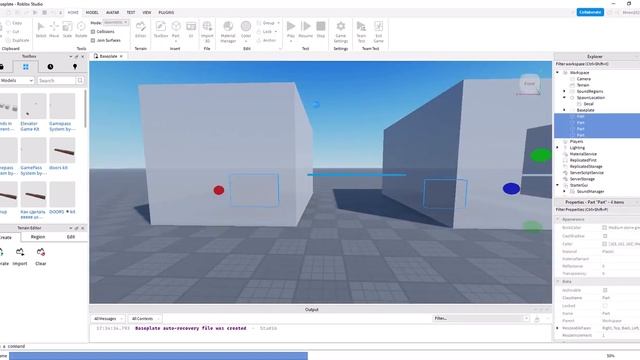Insert a new Part

click(x=176, y=30)
